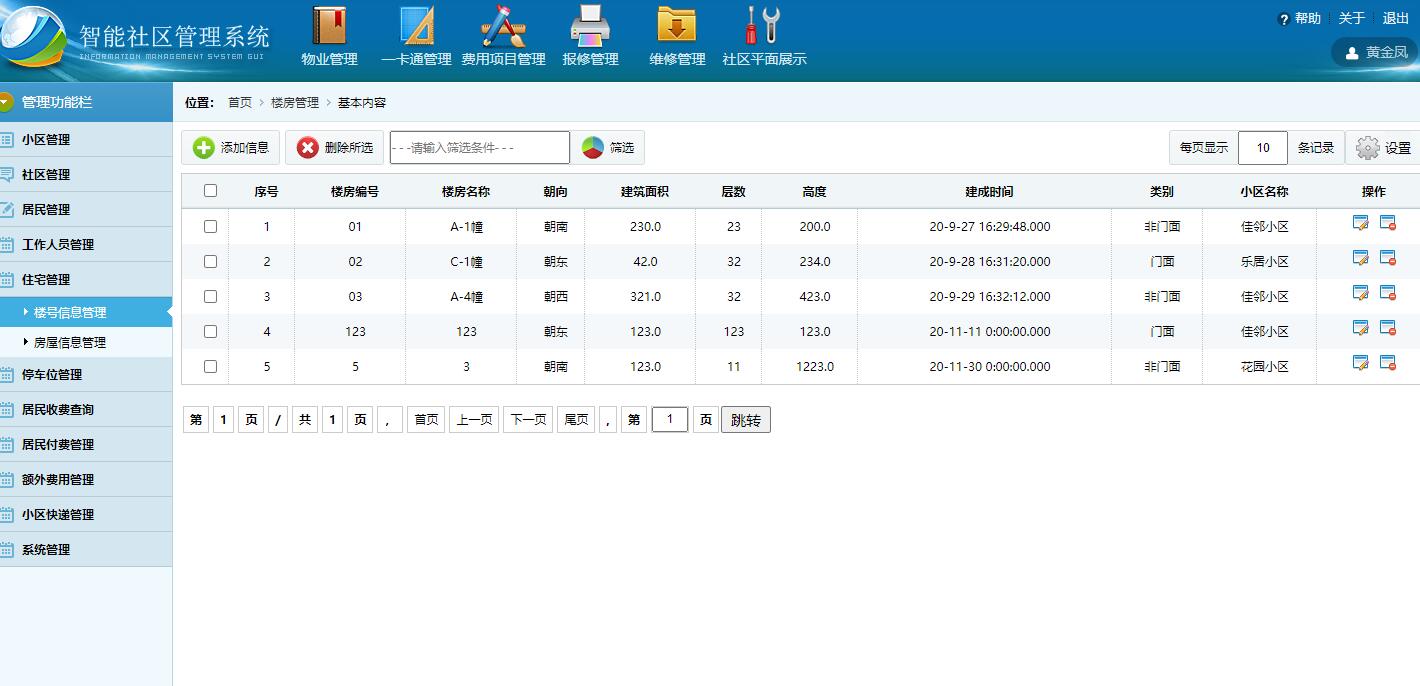Image resolution: width=1420 pixels, height=686 pixels.
Task: Click the 设置 gear button
Action: 1383,148
